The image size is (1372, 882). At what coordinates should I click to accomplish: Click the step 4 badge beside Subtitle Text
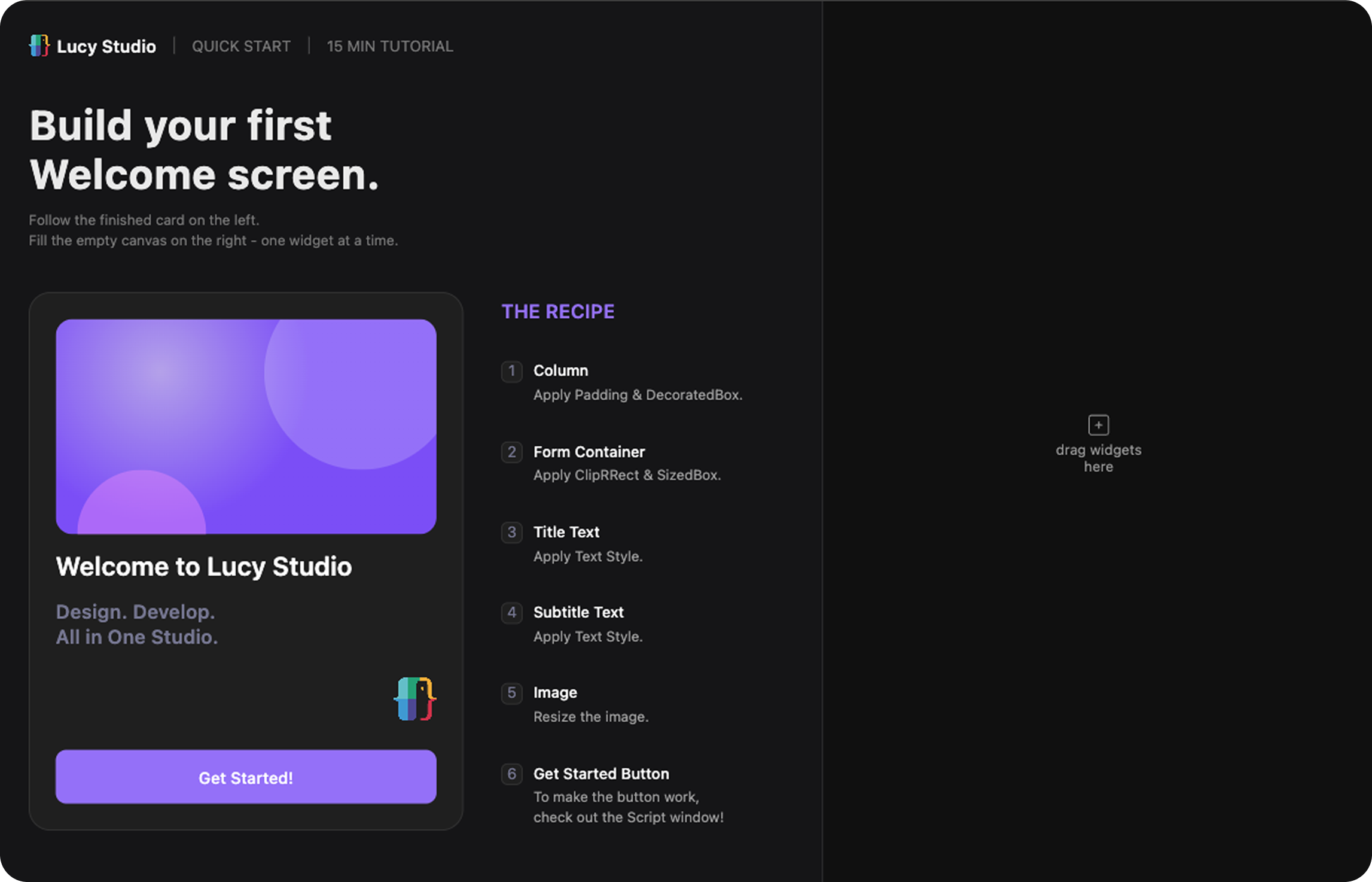(511, 613)
